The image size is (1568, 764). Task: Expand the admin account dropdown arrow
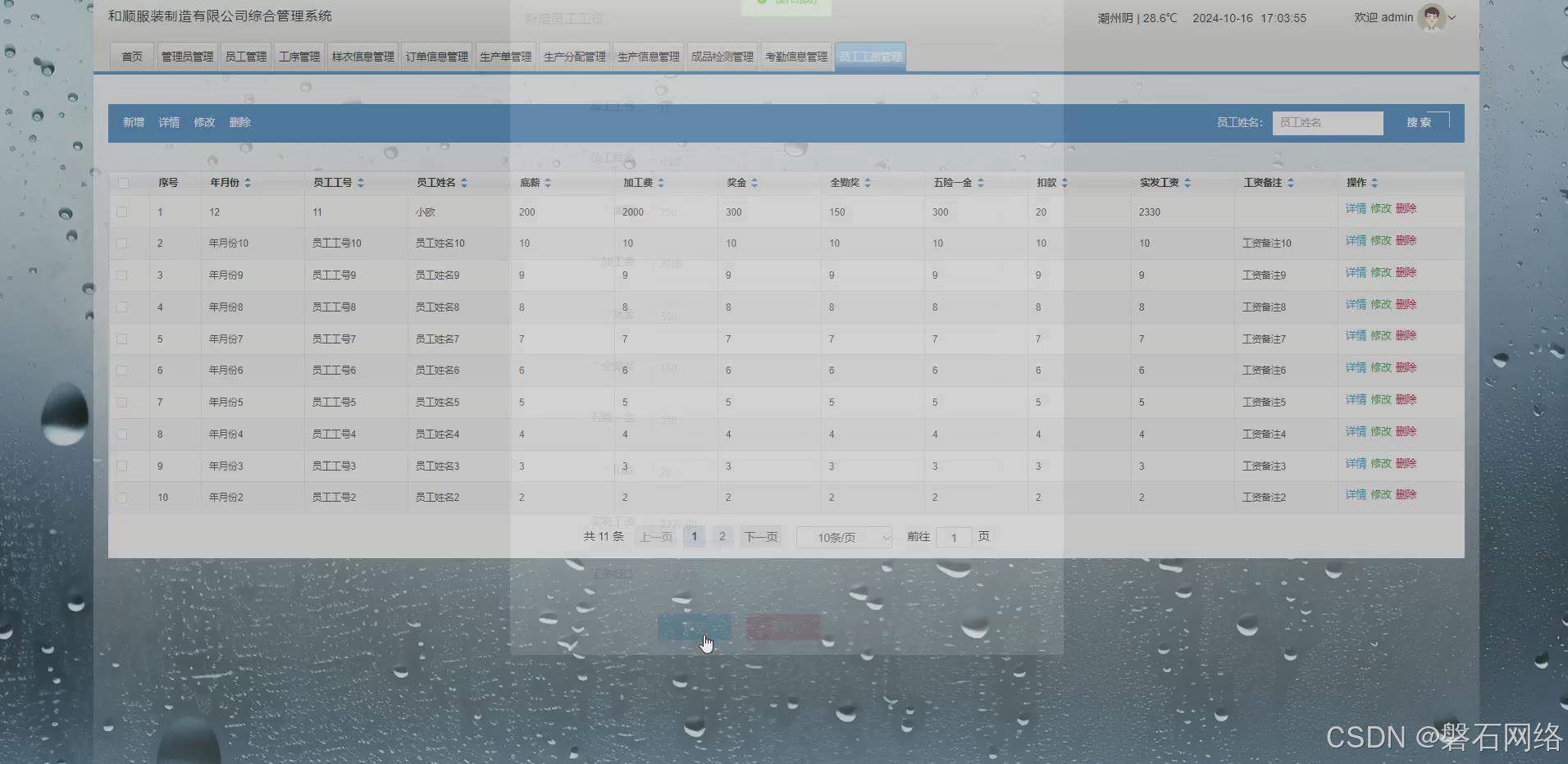click(x=1452, y=18)
